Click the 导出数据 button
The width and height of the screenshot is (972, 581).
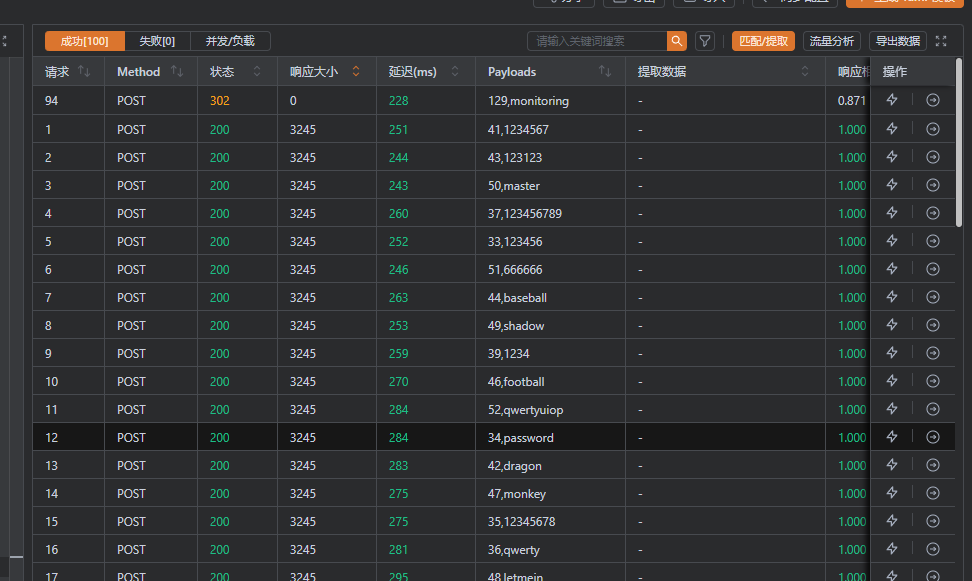click(x=897, y=41)
